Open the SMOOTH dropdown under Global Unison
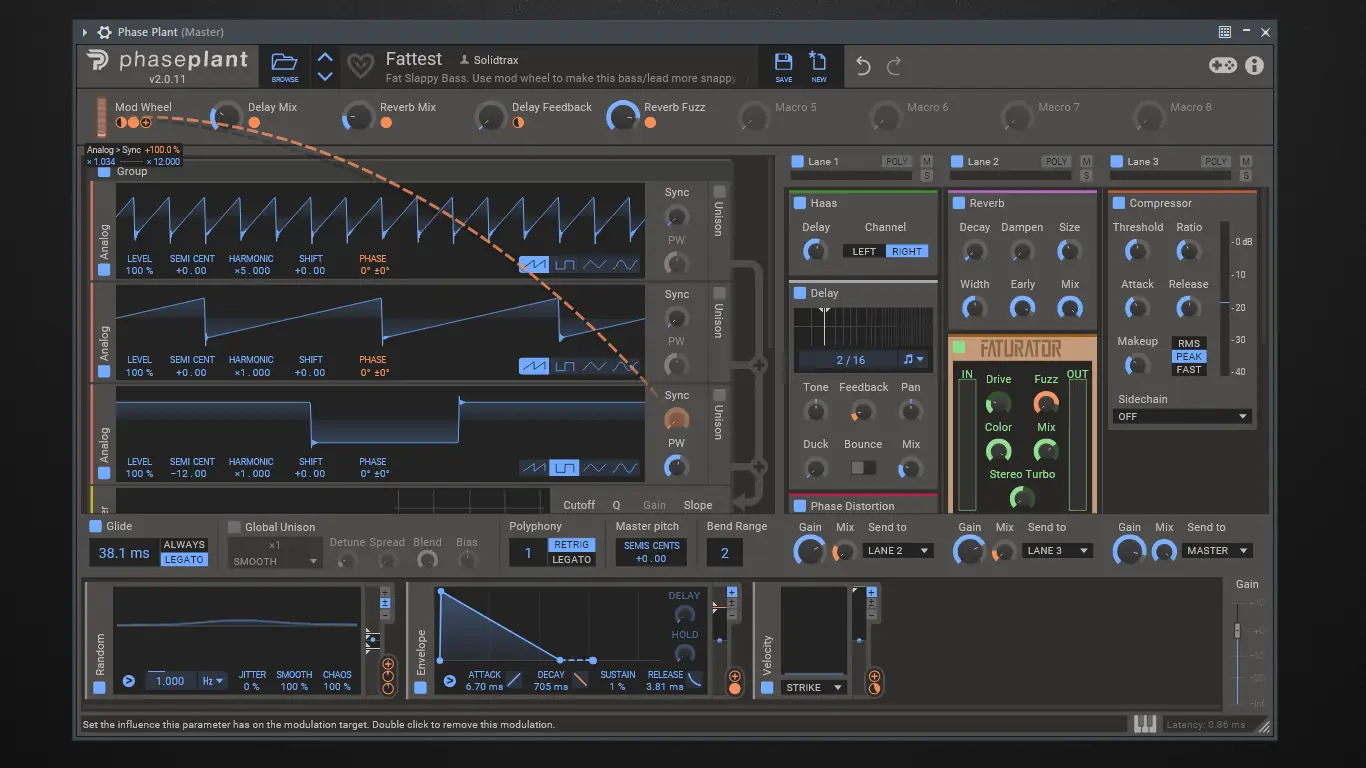This screenshot has width=1366, height=768. [x=275, y=561]
